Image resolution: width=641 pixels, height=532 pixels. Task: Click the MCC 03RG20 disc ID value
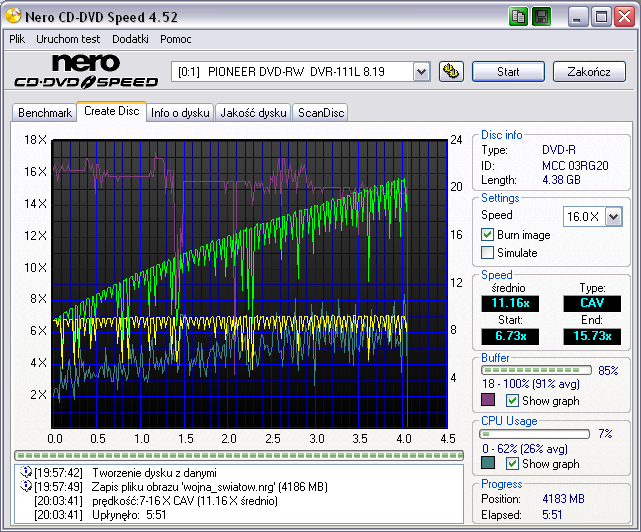coord(575,166)
